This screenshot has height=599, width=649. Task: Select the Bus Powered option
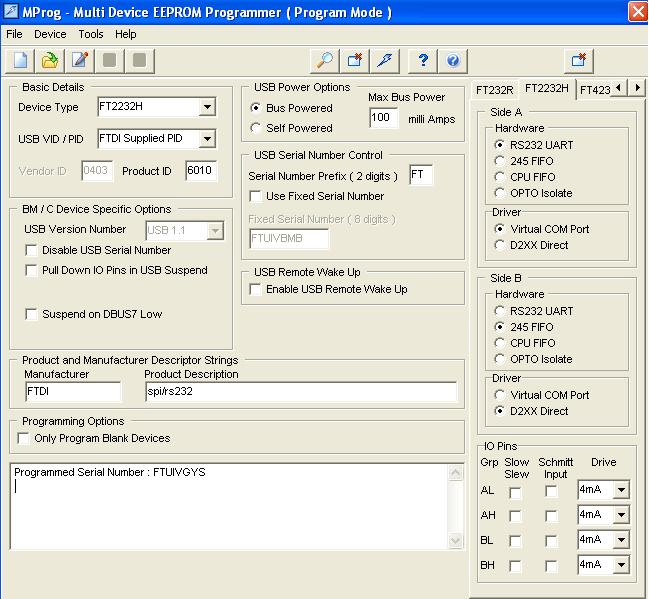pyautogui.click(x=256, y=108)
